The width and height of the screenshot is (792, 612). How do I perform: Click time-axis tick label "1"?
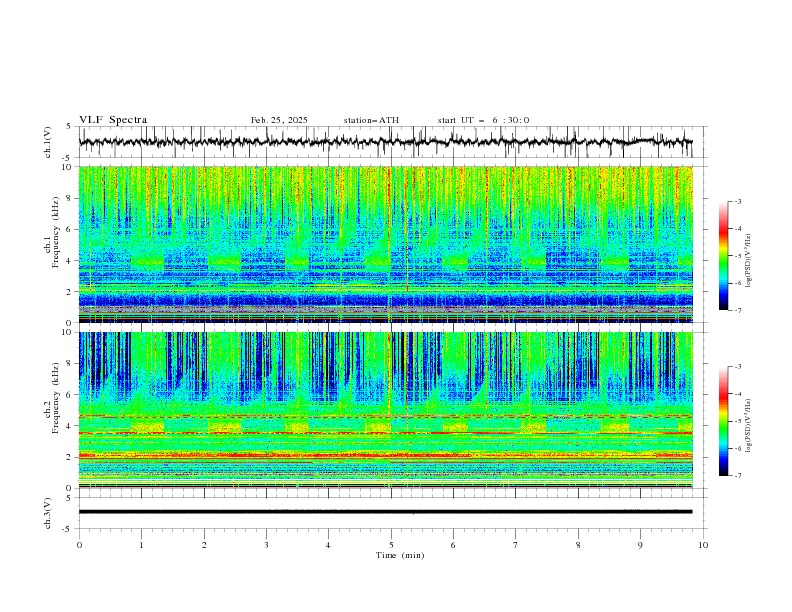pos(141,545)
